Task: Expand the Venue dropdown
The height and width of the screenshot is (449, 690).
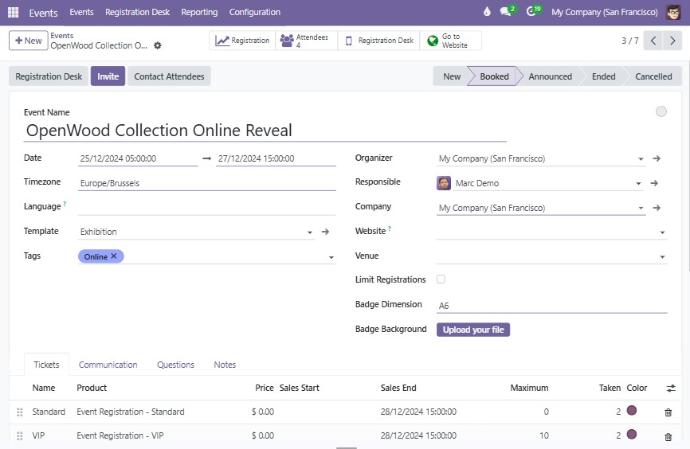Action: (662, 257)
